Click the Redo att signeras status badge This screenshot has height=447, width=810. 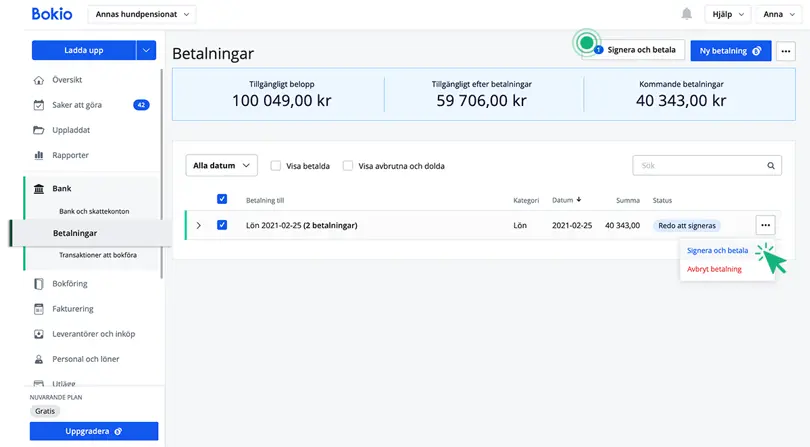point(687,225)
